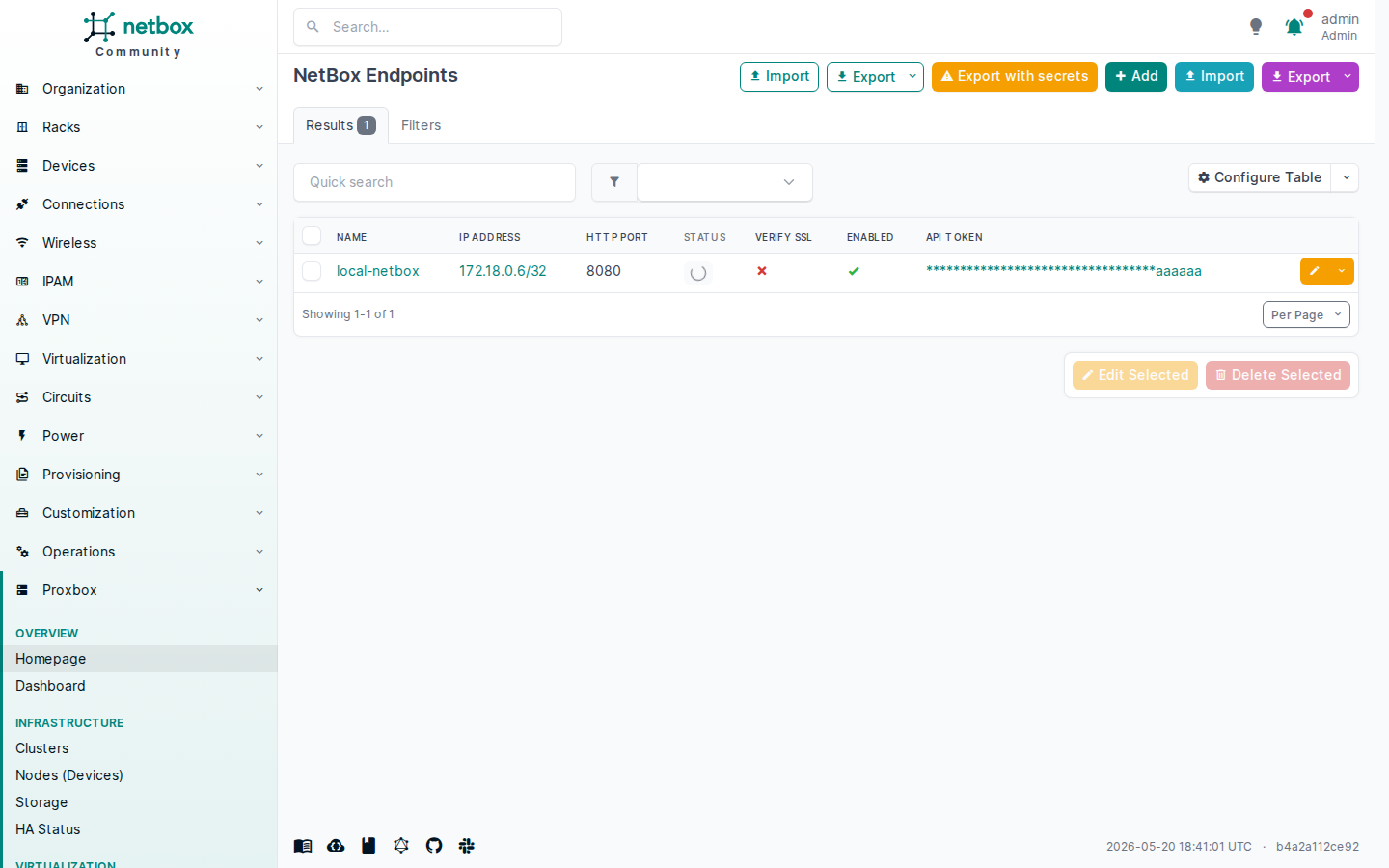Click the Provisioning sidebar icon
The width and height of the screenshot is (1389, 868).
click(22, 475)
